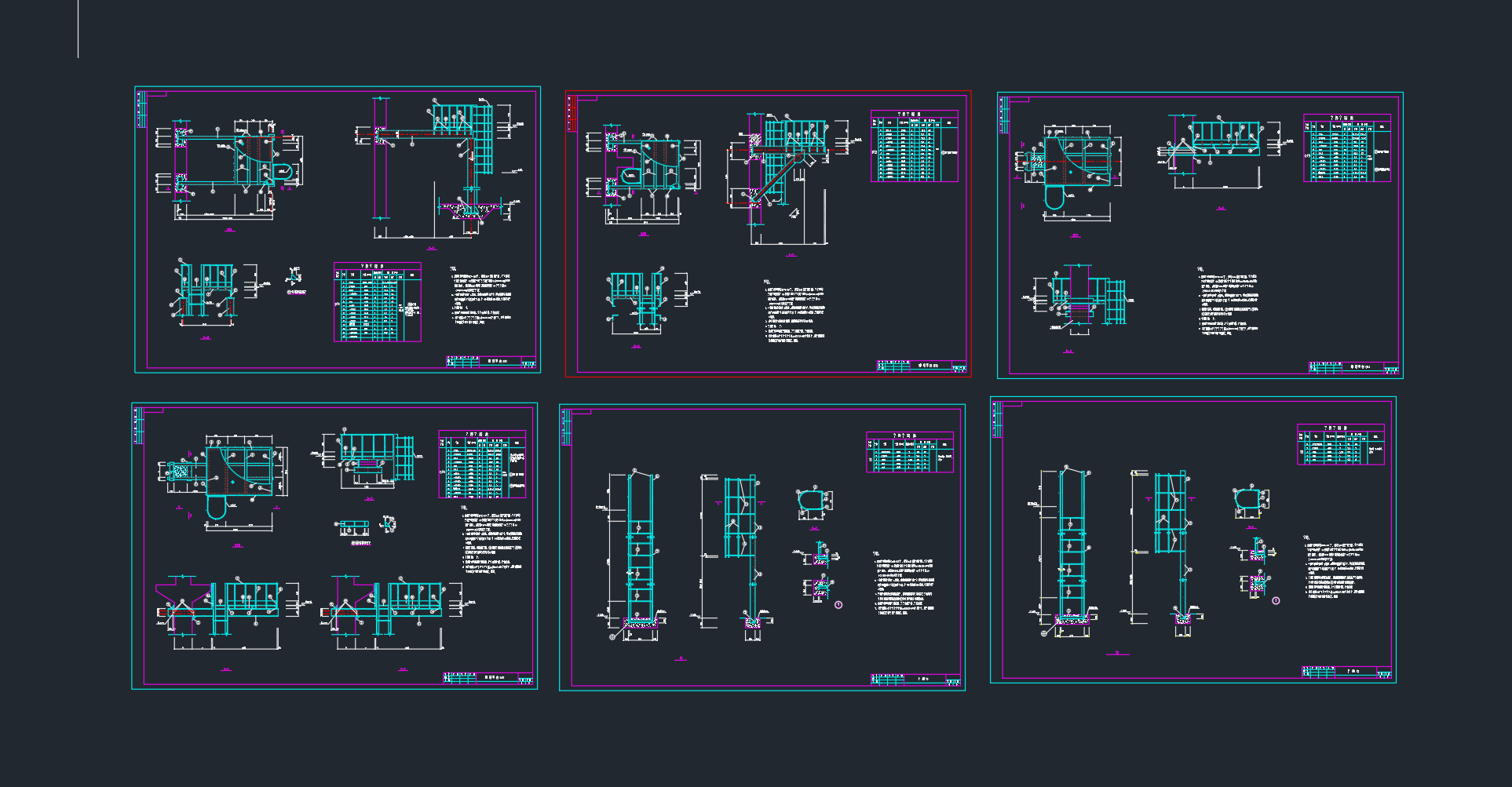Select the title block of bottom-right sheet
Screen dimensions: 1512x787
point(1346,672)
